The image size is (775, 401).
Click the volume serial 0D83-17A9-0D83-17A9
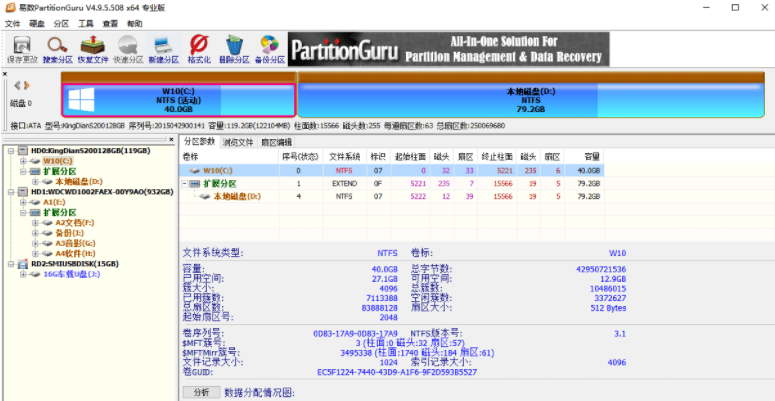click(355, 334)
